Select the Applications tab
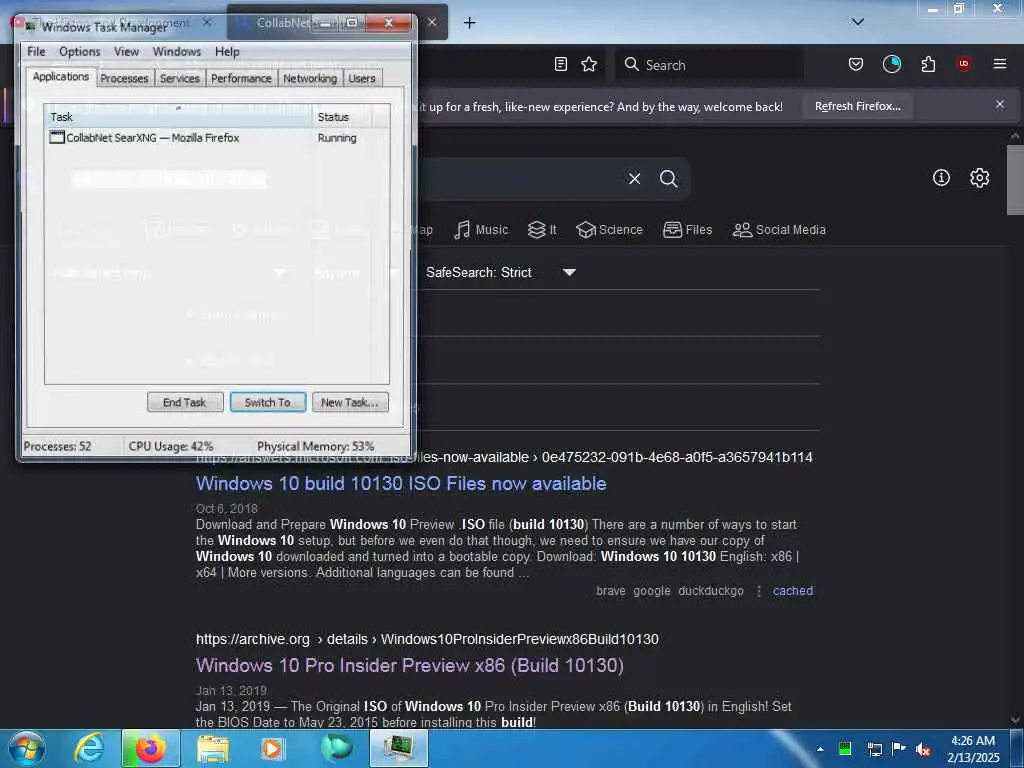 point(61,76)
